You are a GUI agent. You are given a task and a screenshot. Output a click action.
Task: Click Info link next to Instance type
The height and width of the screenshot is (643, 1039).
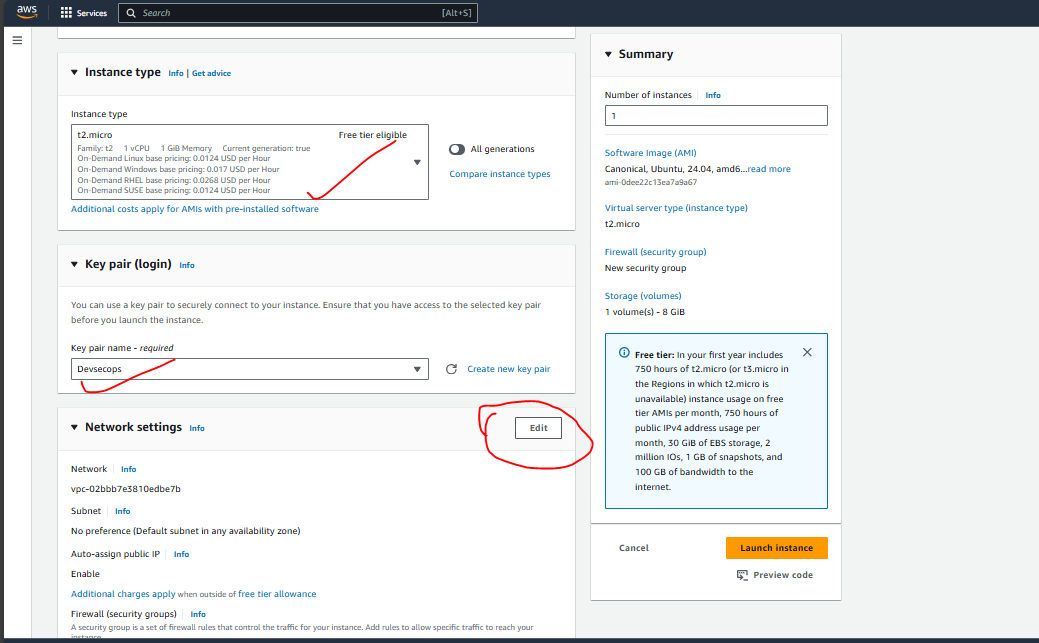pos(176,73)
